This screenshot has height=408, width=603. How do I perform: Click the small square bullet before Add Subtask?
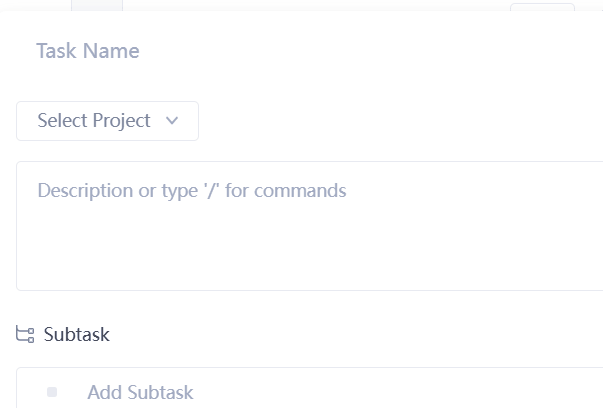tap(52, 392)
